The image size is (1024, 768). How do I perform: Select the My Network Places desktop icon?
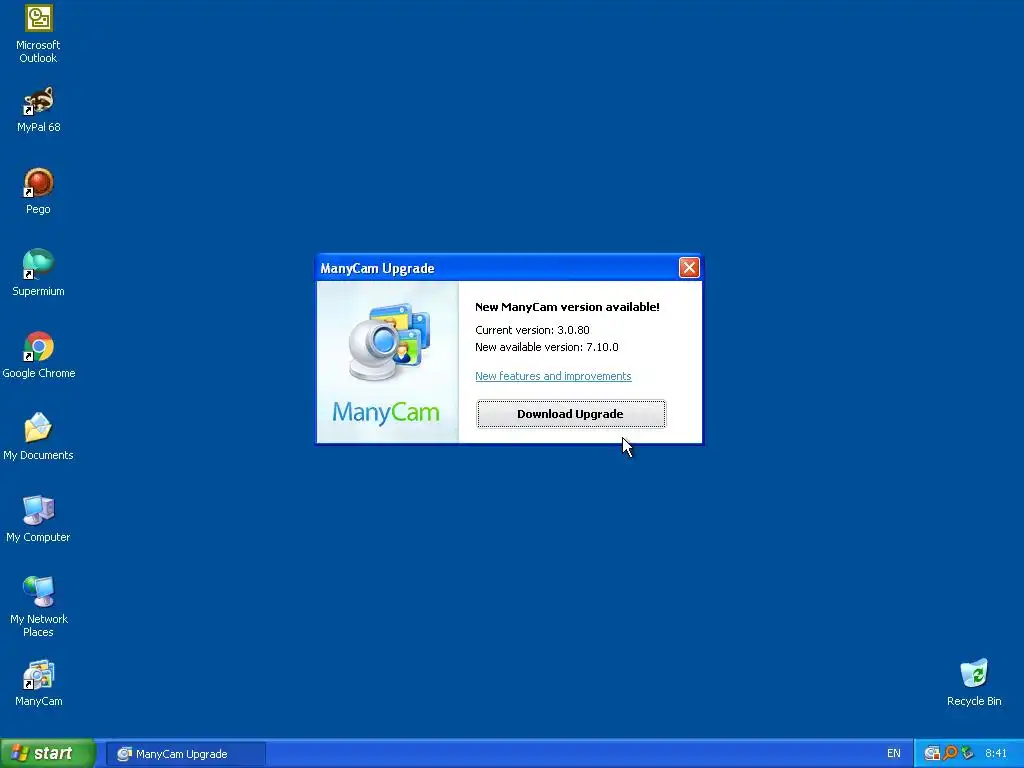coord(38,607)
